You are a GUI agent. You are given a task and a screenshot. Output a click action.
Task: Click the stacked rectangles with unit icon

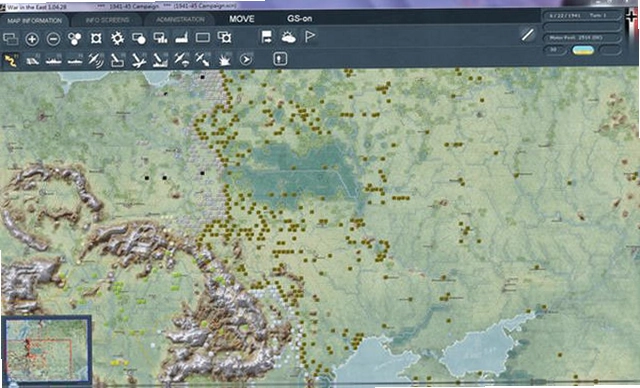pyautogui.click(x=224, y=38)
